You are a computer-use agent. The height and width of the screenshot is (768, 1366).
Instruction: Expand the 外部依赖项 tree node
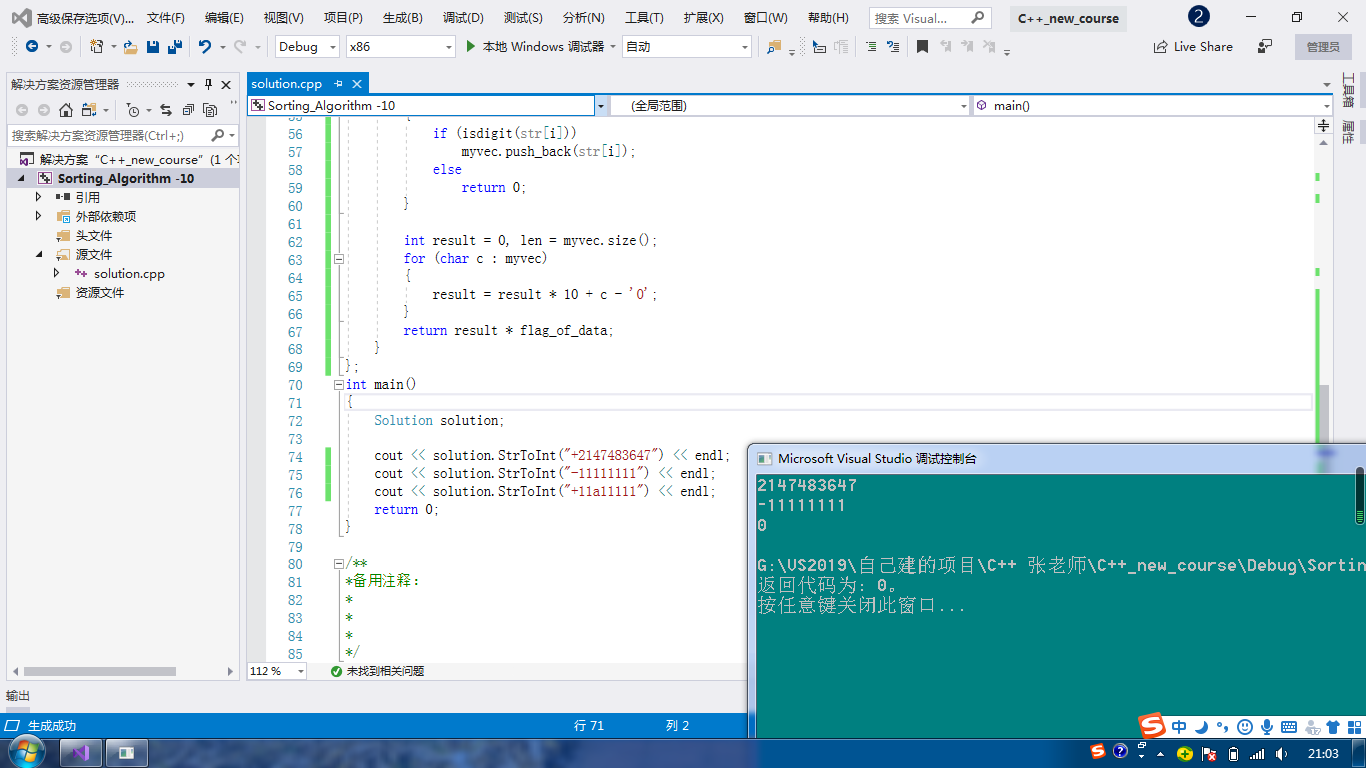point(39,216)
